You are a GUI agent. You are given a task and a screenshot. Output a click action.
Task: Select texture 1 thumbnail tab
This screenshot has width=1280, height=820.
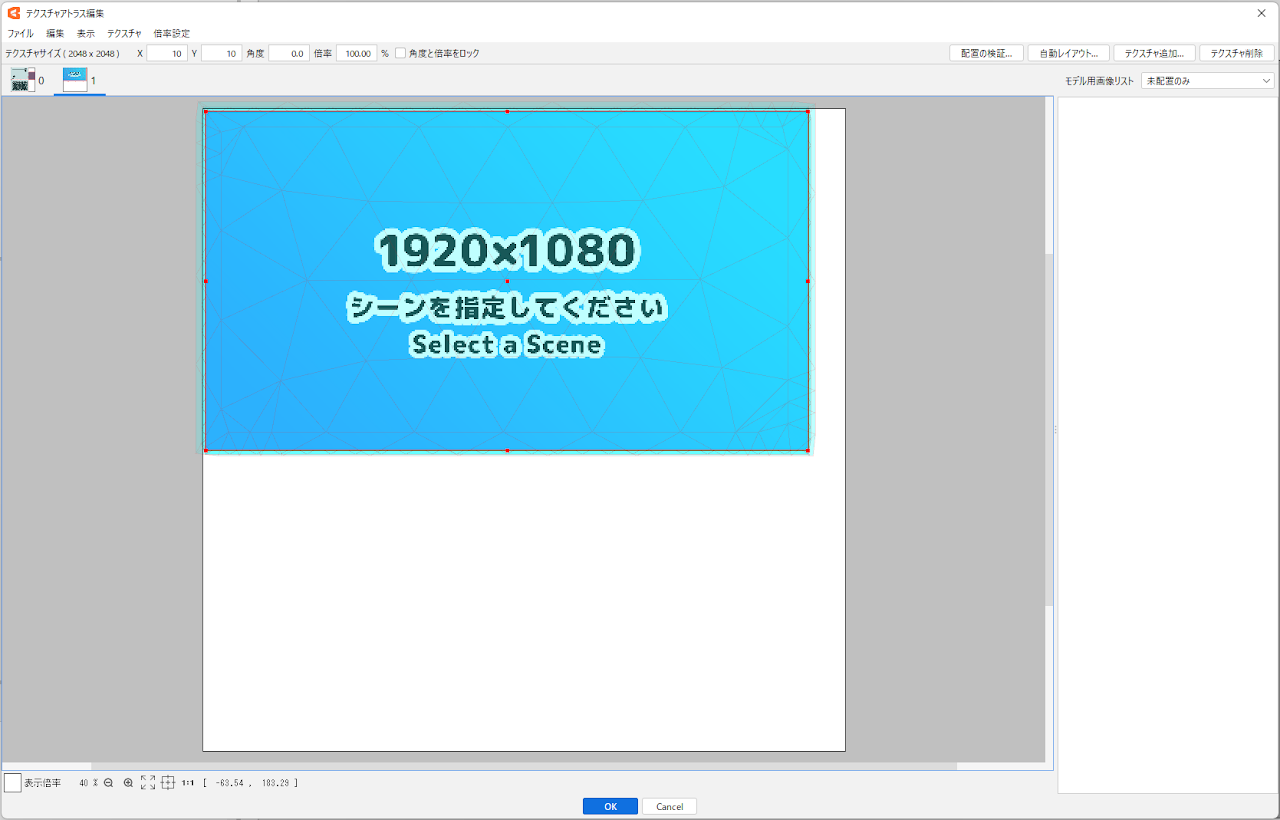pyautogui.click(x=76, y=80)
